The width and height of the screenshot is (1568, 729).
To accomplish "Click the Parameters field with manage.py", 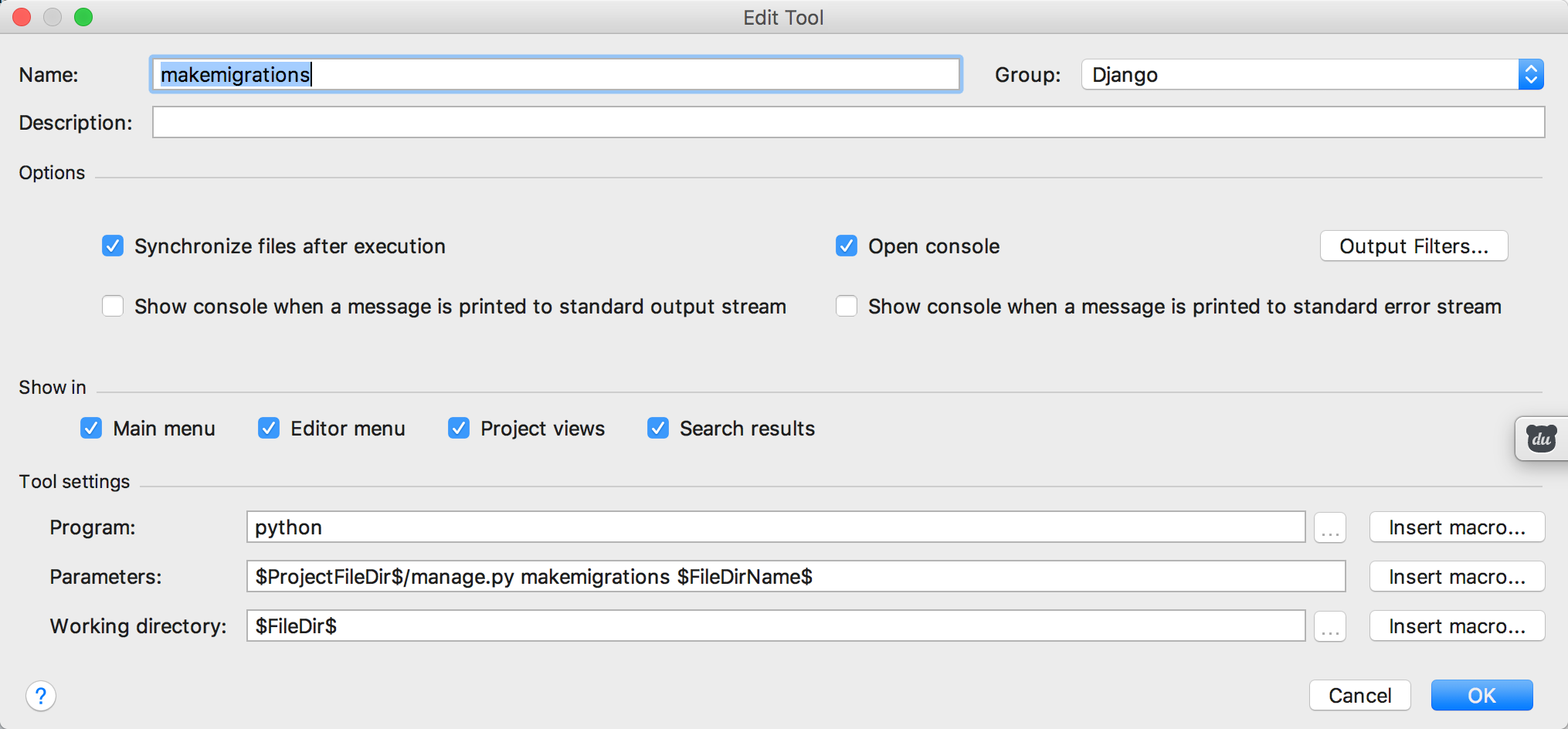I will pyautogui.click(x=796, y=577).
